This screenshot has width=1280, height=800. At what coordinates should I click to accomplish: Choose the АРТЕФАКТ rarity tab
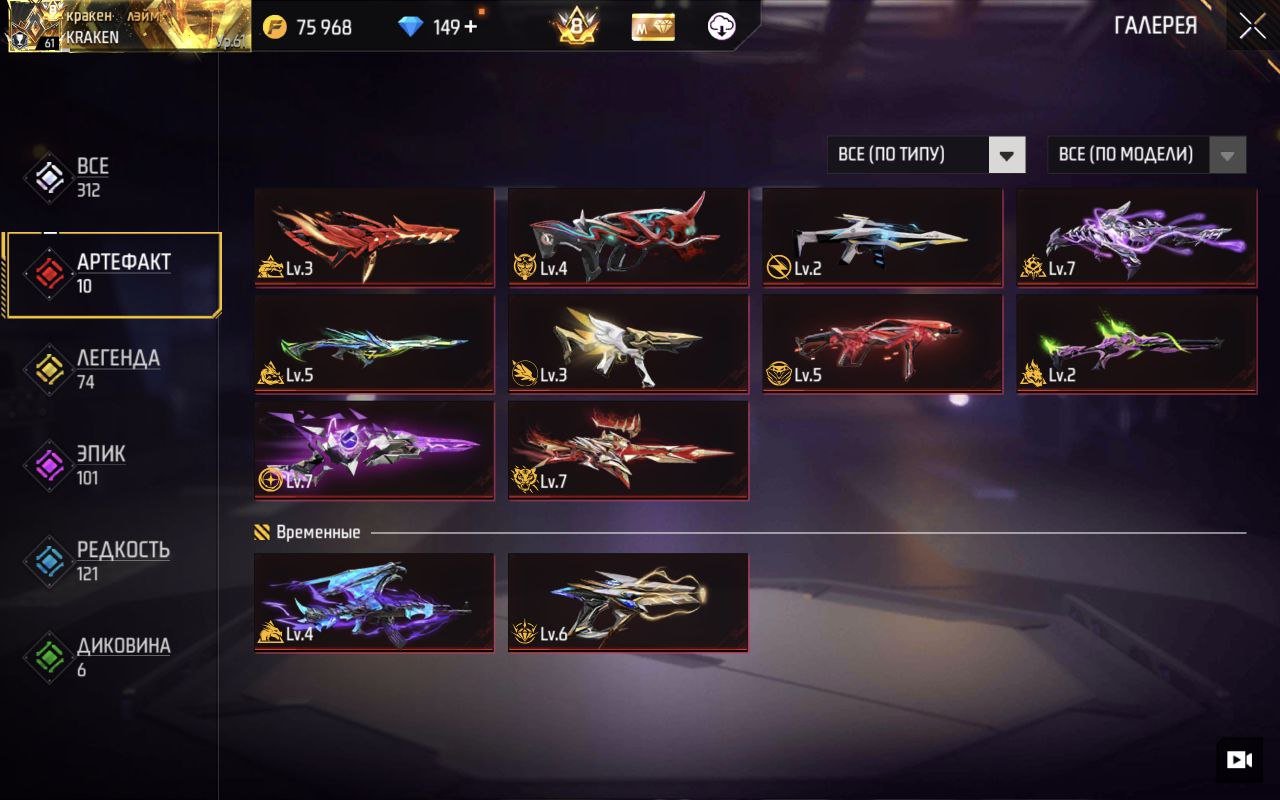click(112, 274)
